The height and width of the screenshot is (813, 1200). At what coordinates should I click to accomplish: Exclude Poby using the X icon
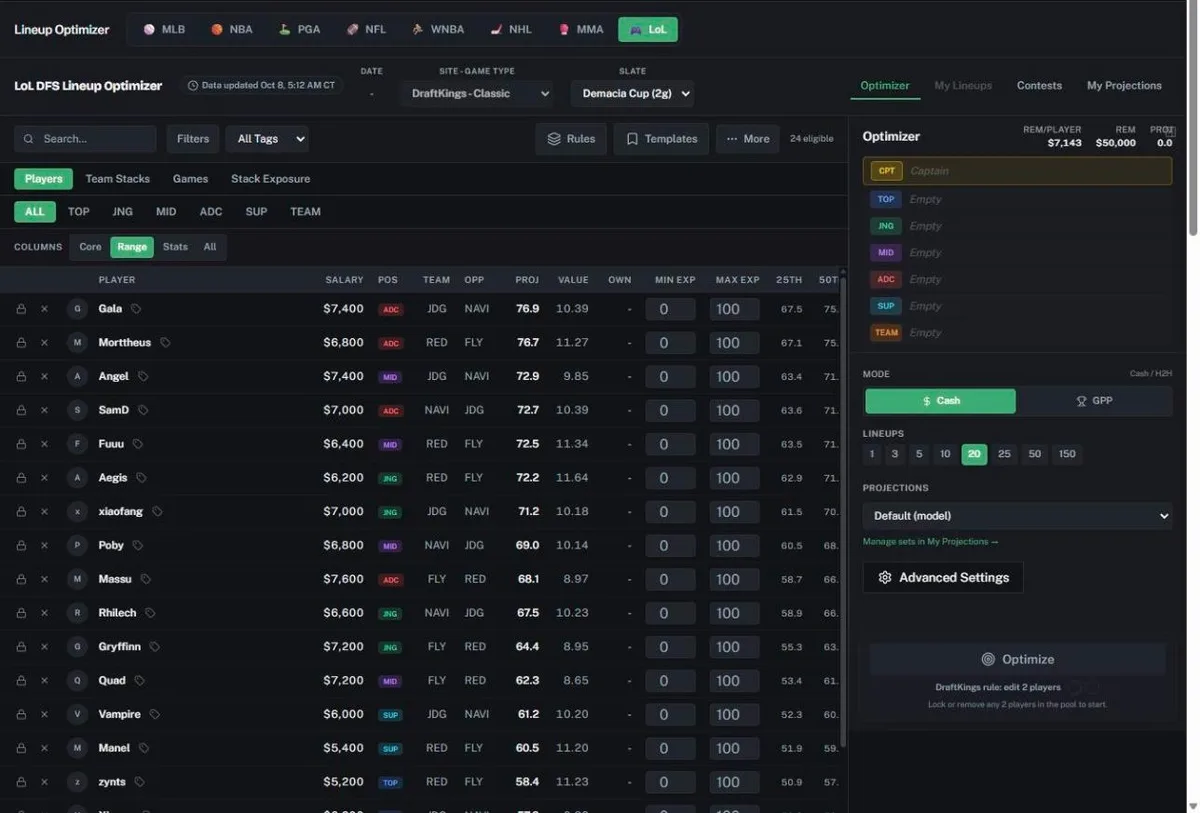(x=44, y=546)
